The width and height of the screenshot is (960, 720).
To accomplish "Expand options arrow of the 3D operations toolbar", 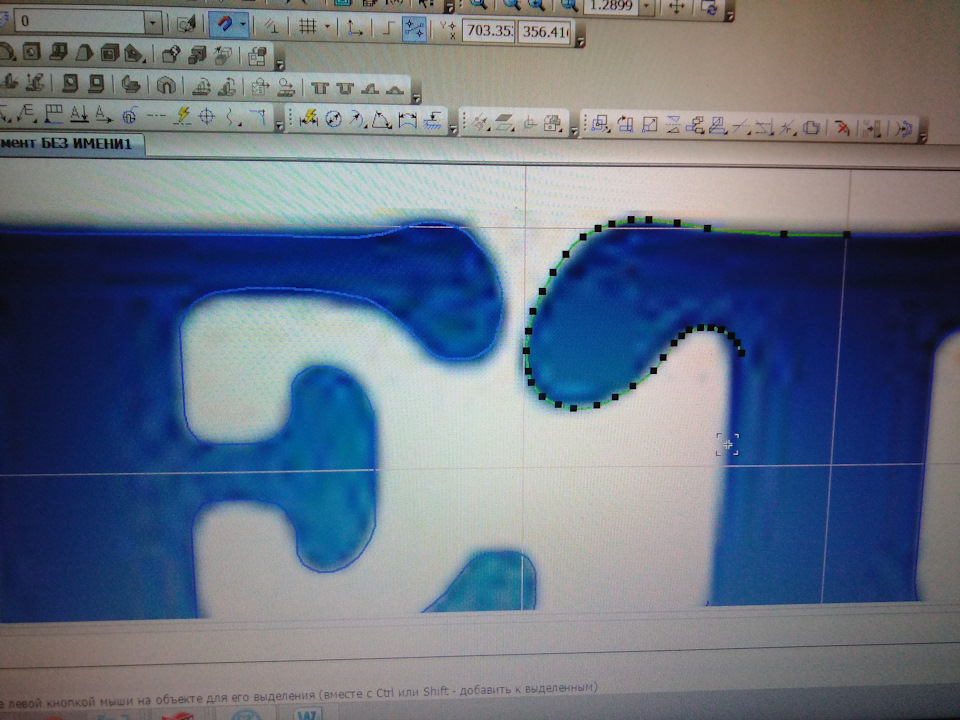I will click(279, 63).
